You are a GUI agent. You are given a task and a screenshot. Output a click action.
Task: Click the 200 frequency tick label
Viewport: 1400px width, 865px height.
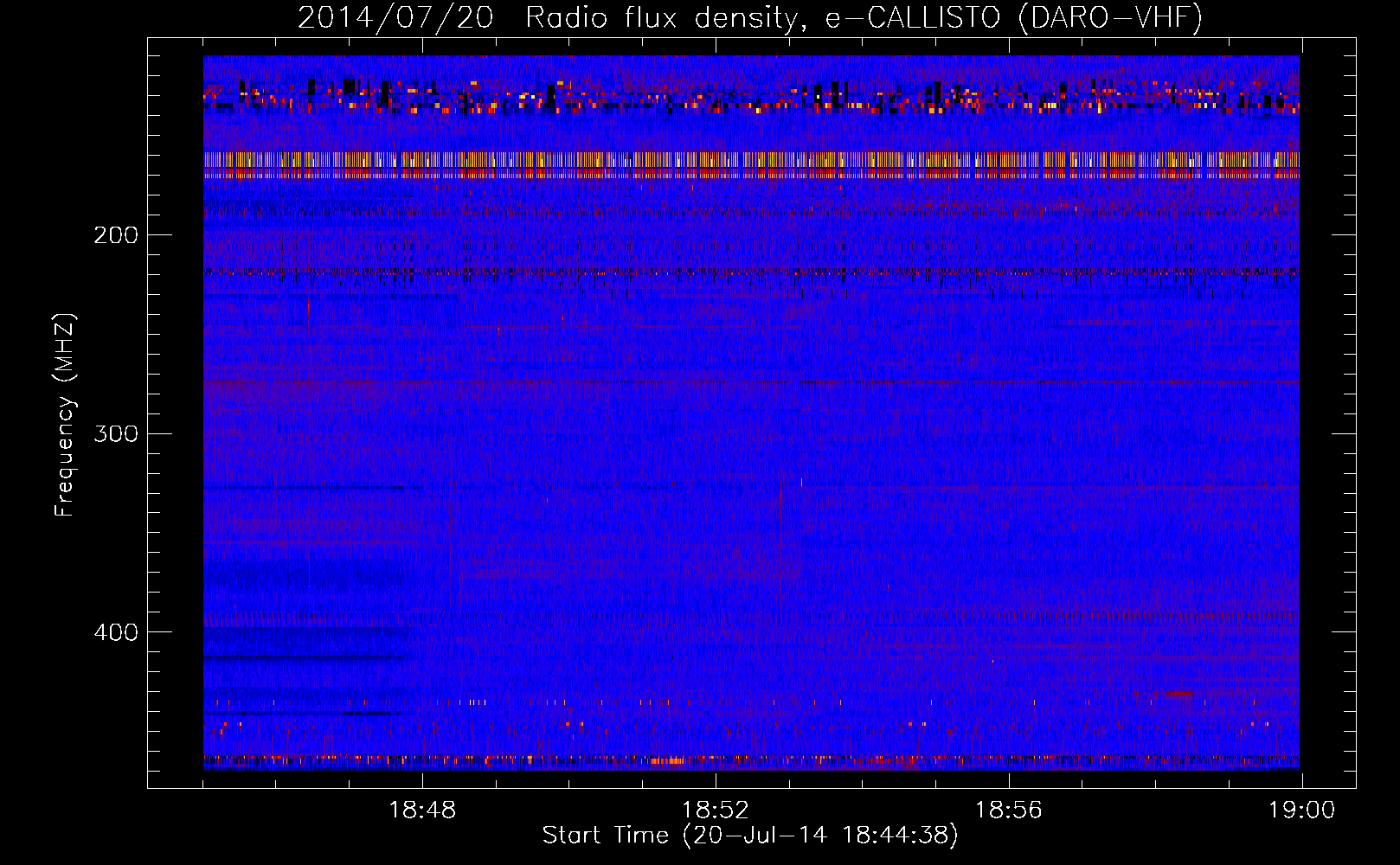(116, 234)
